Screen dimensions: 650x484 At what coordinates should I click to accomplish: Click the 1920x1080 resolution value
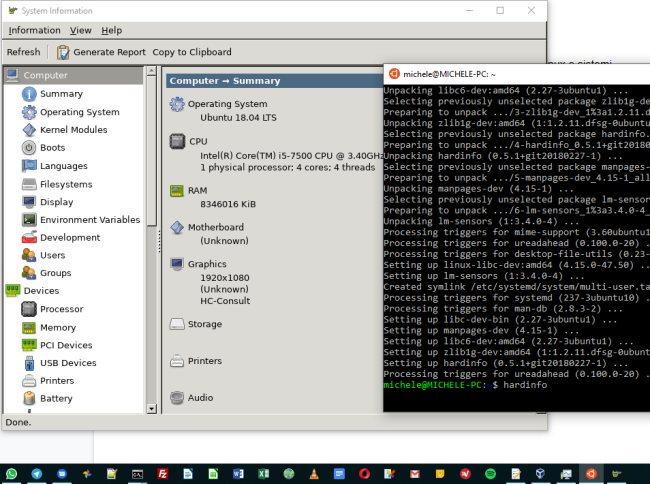coord(225,278)
